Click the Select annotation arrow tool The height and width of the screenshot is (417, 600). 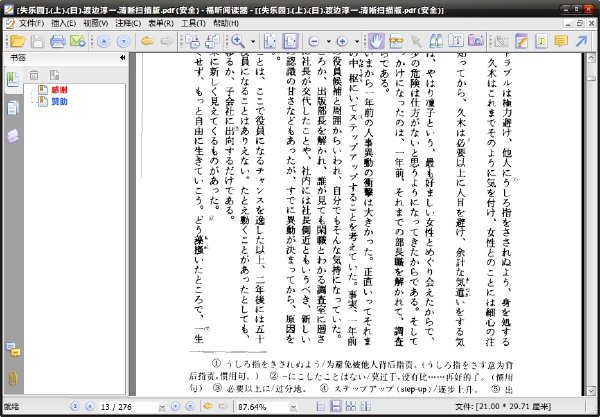[416, 41]
